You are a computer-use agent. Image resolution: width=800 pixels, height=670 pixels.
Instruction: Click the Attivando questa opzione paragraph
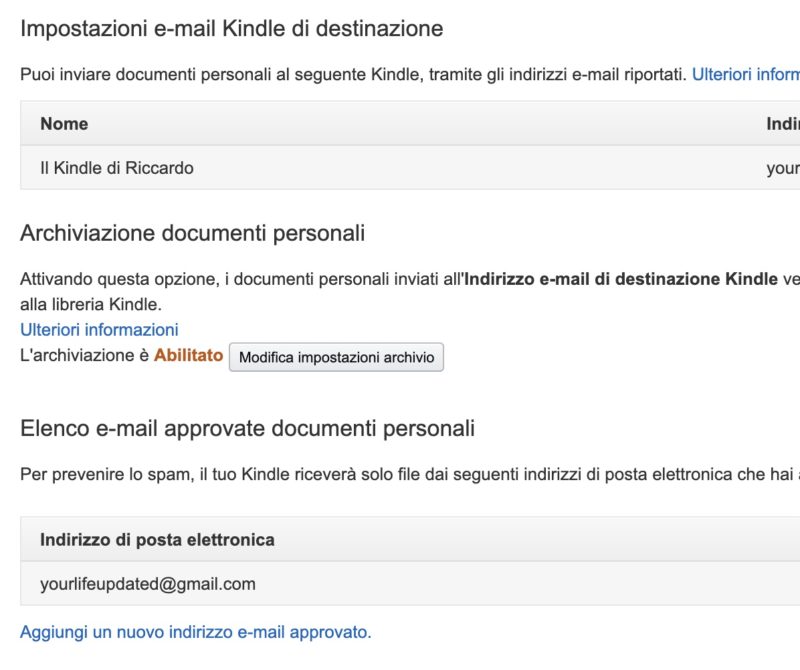240,278
